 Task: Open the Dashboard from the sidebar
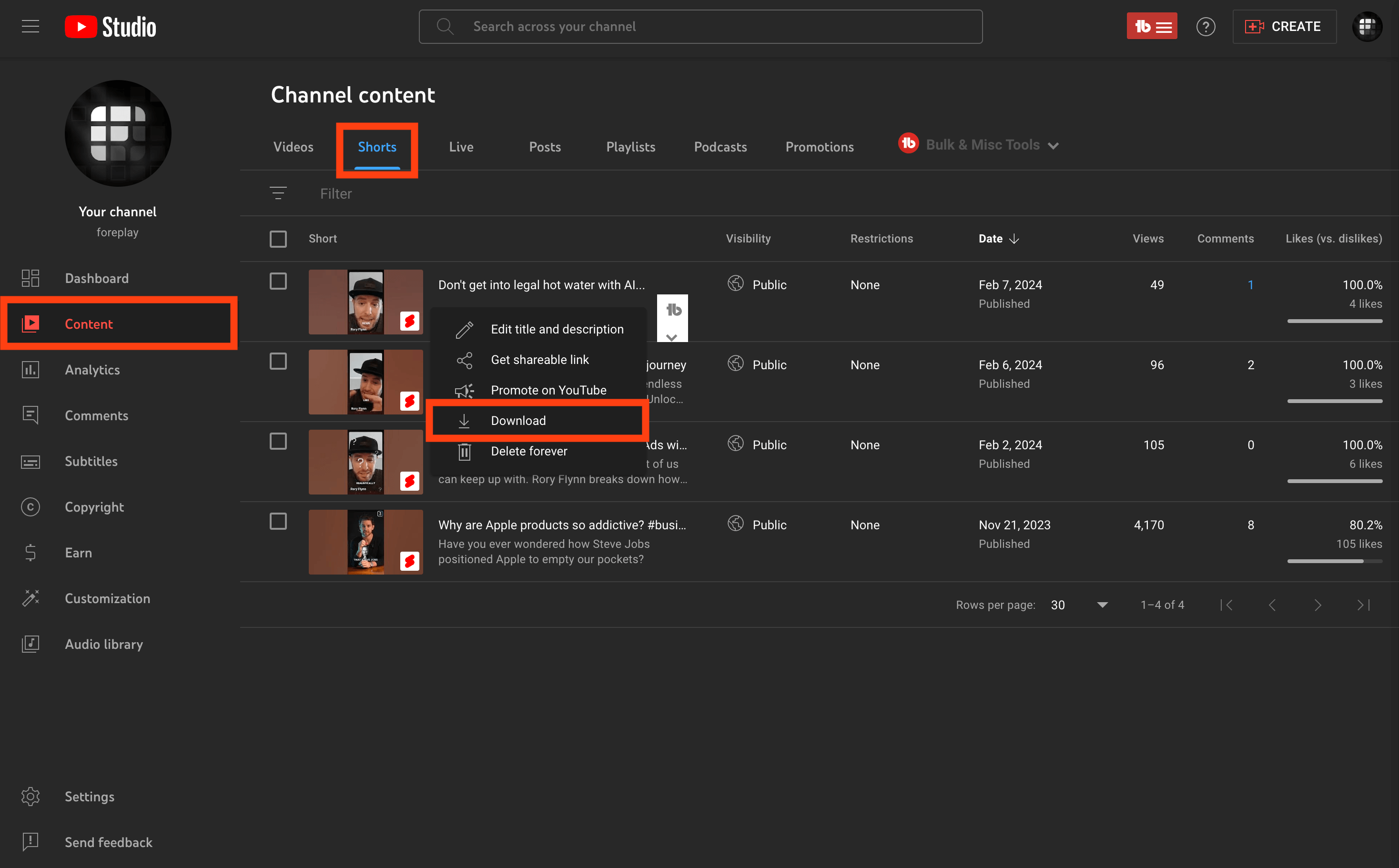[x=96, y=278]
